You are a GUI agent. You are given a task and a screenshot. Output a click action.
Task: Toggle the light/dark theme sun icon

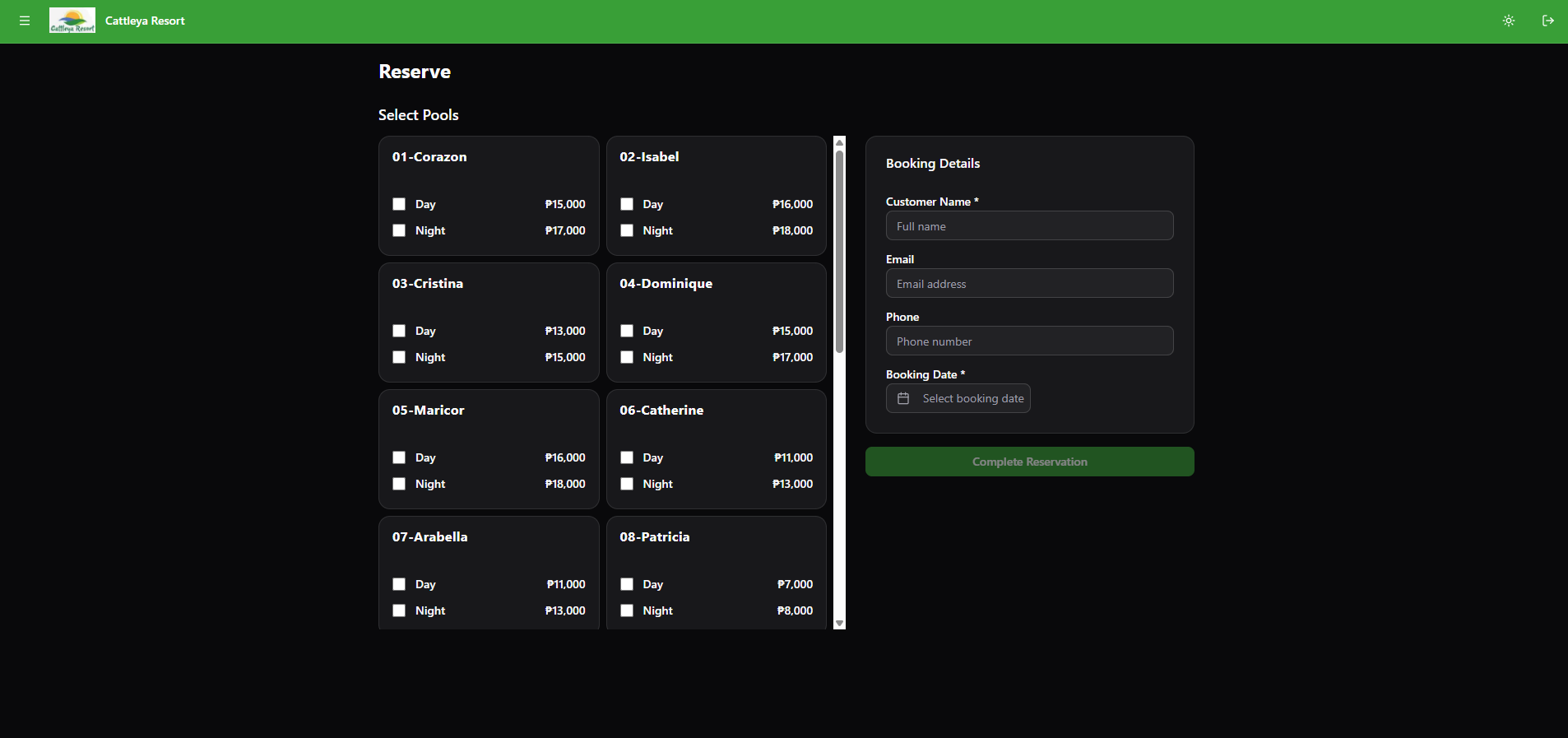(1509, 21)
